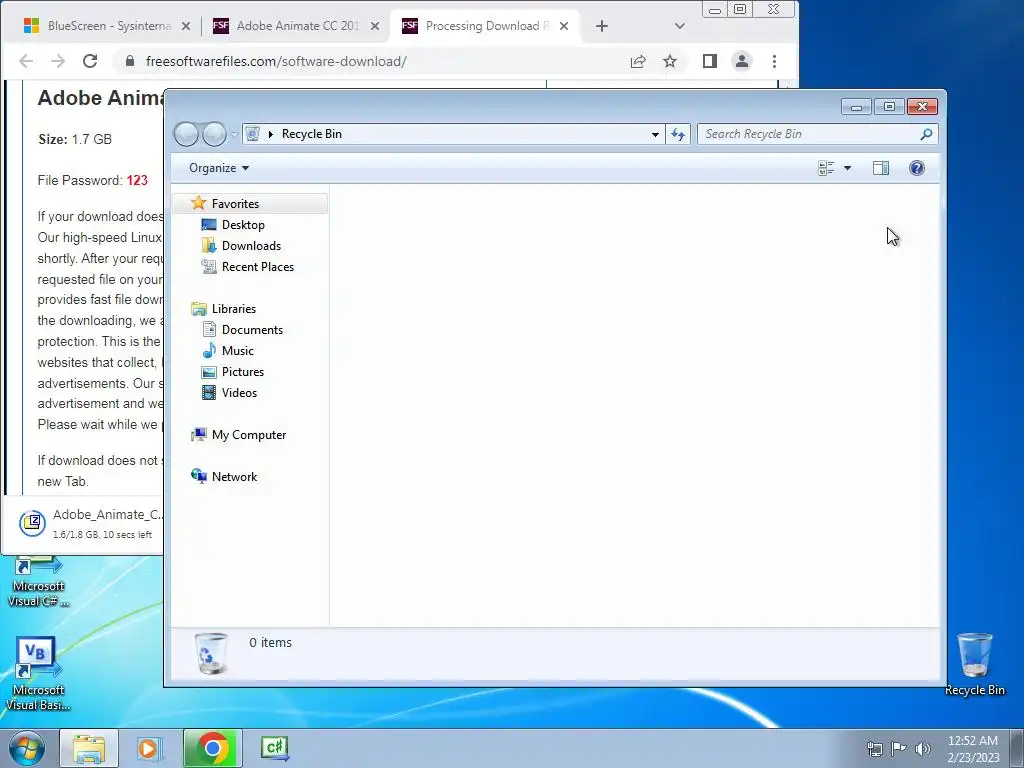Click Chrome's forward arrow
Screen dimensions: 1024x768
click(58, 61)
